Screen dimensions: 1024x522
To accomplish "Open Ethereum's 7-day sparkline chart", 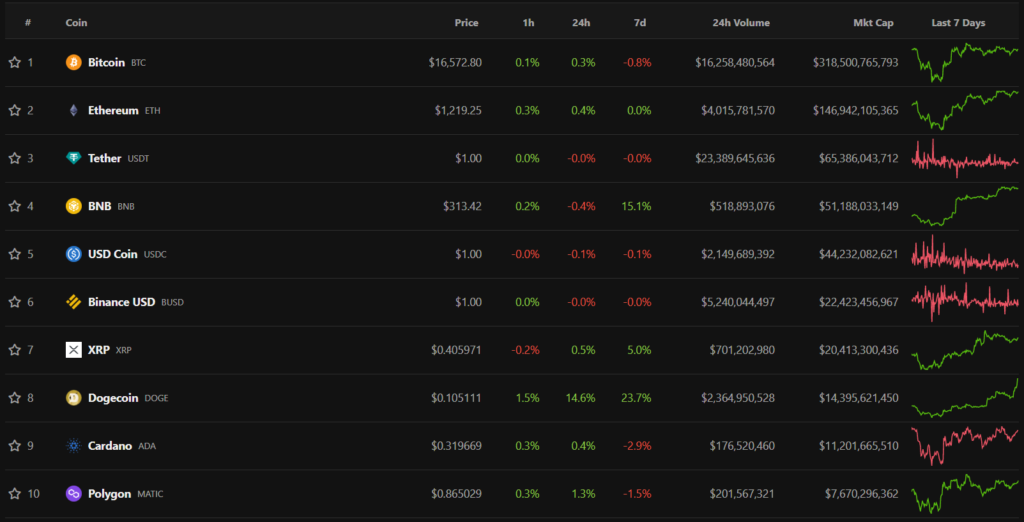I will (x=965, y=110).
